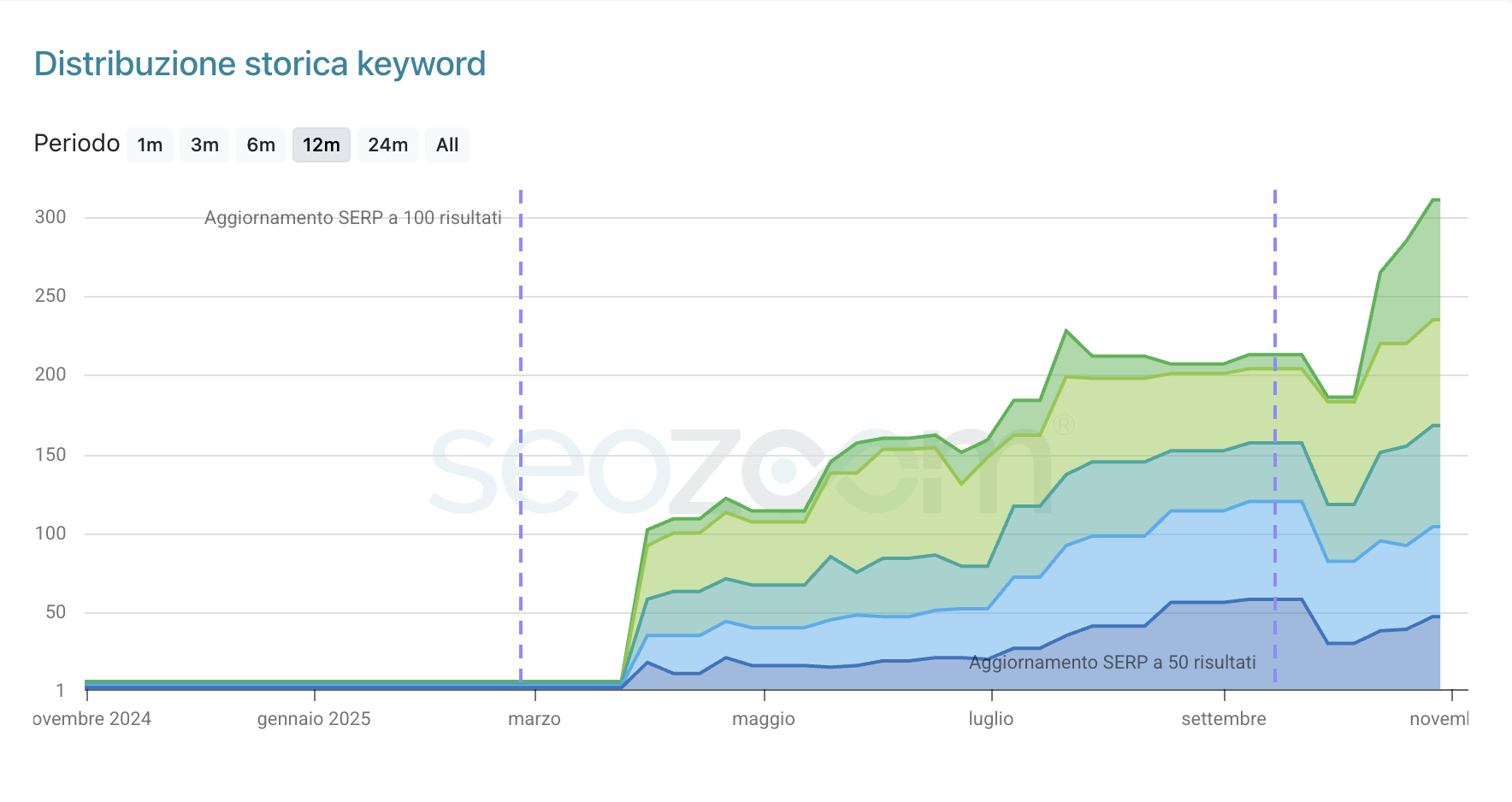The height and width of the screenshot is (802, 1512).
Task: Select the 1m period button
Action: pyautogui.click(x=150, y=144)
